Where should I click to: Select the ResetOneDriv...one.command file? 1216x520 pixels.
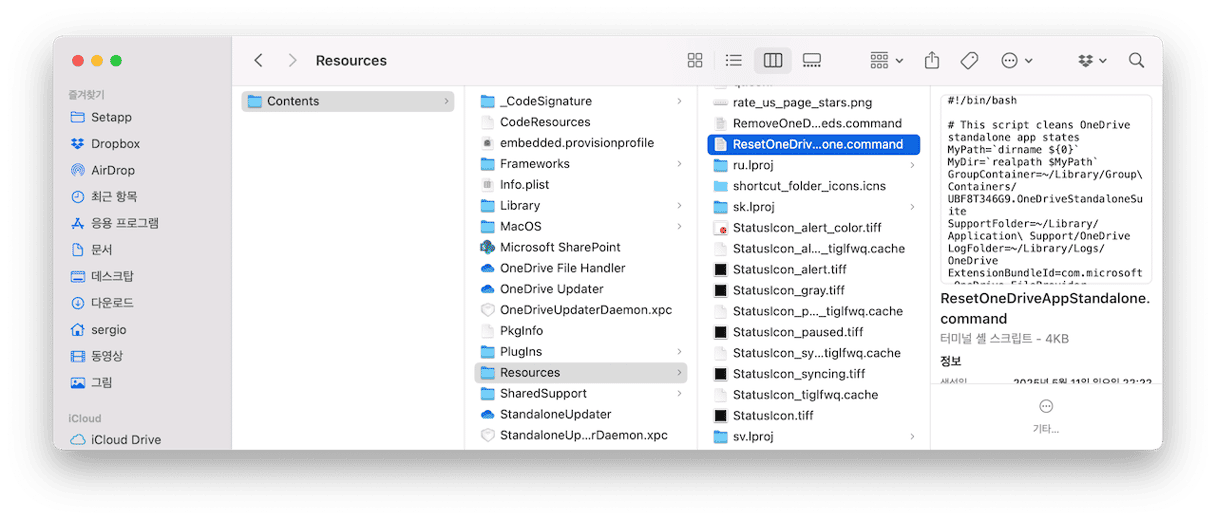tap(814, 144)
